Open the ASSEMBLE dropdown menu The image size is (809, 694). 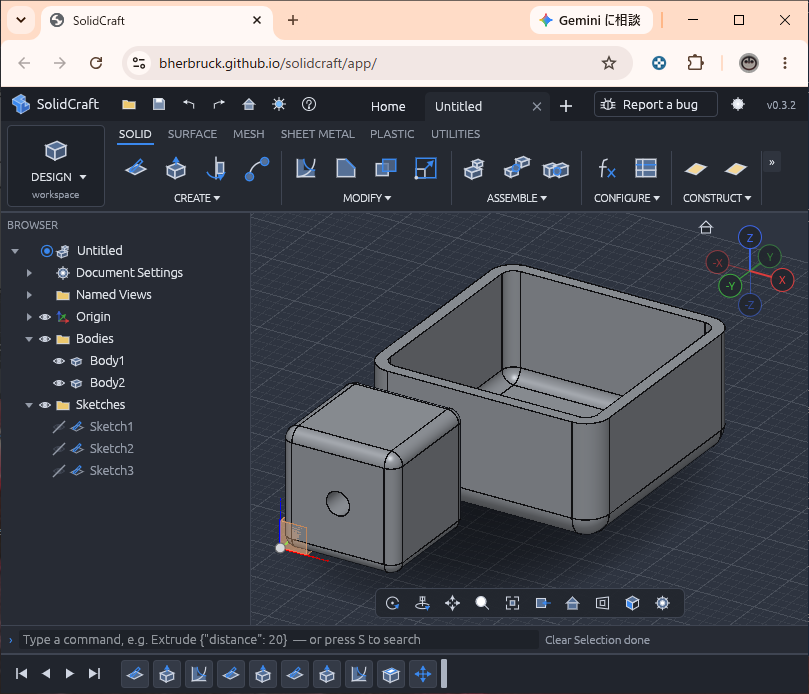pos(516,198)
